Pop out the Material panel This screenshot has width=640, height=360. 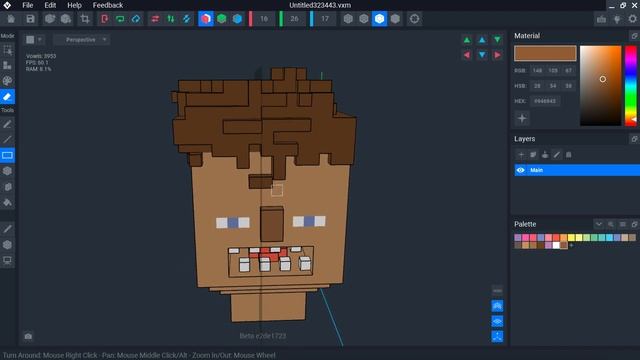(634, 36)
